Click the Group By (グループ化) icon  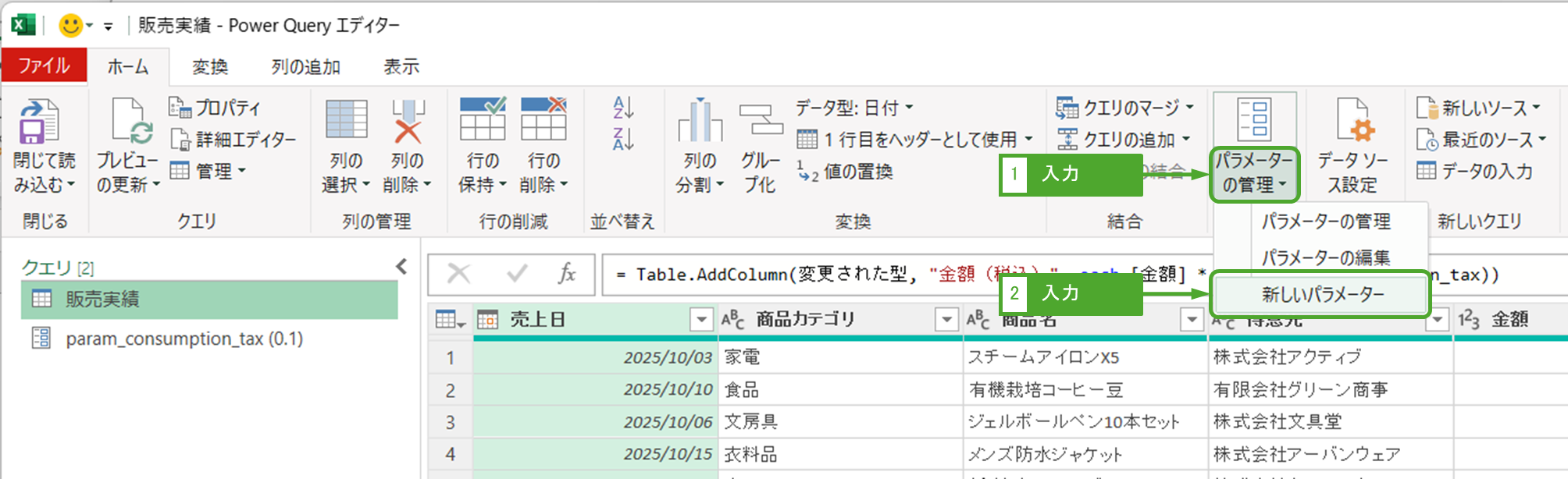(760, 122)
